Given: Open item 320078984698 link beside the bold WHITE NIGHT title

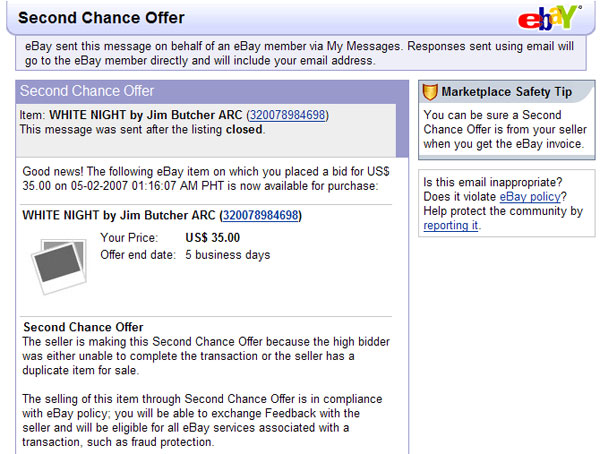Looking at the screenshot, I should click(x=261, y=215).
